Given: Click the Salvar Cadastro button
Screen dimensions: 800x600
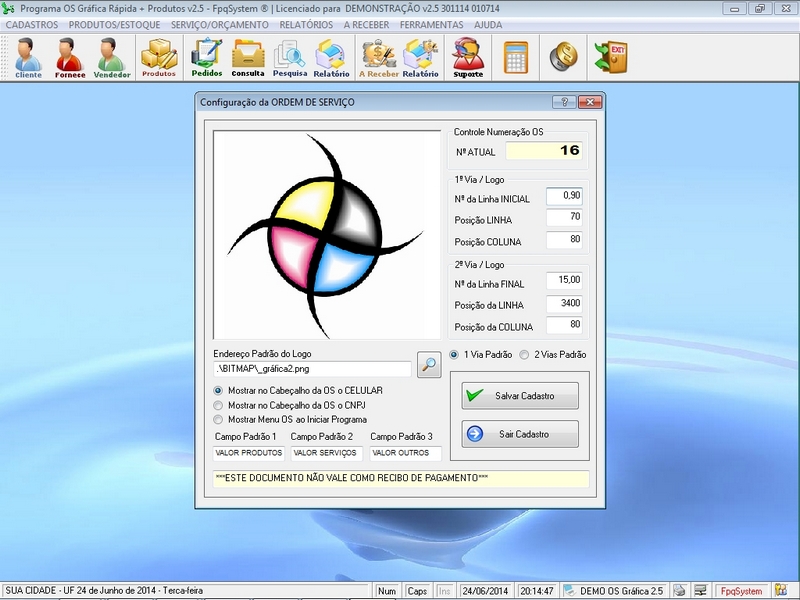Looking at the screenshot, I should (x=520, y=396).
